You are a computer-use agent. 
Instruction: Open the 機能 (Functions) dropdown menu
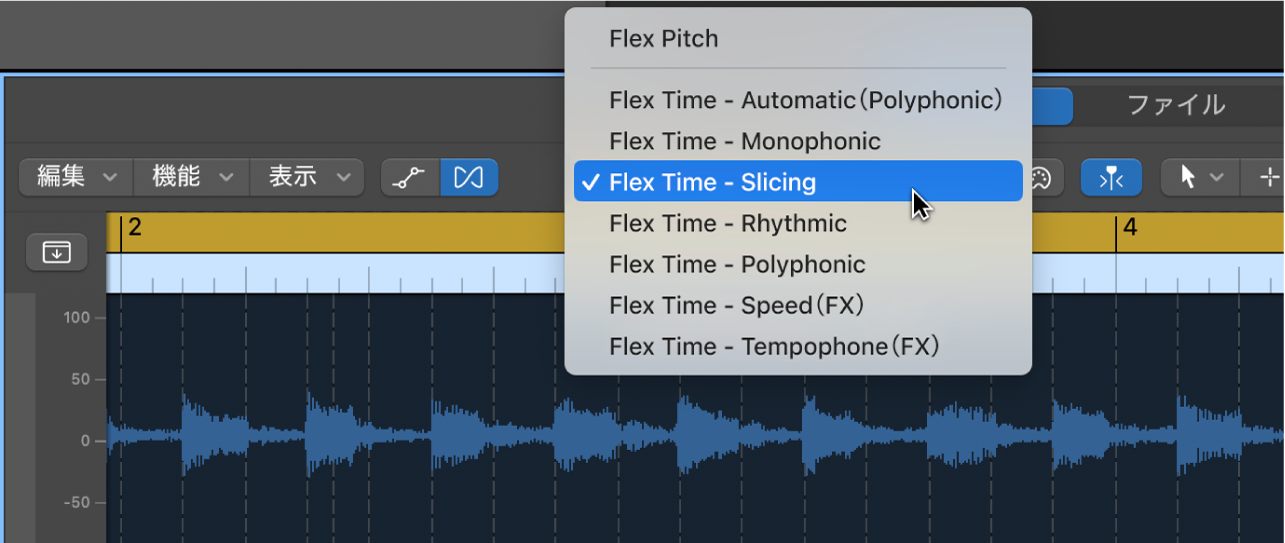point(191,177)
